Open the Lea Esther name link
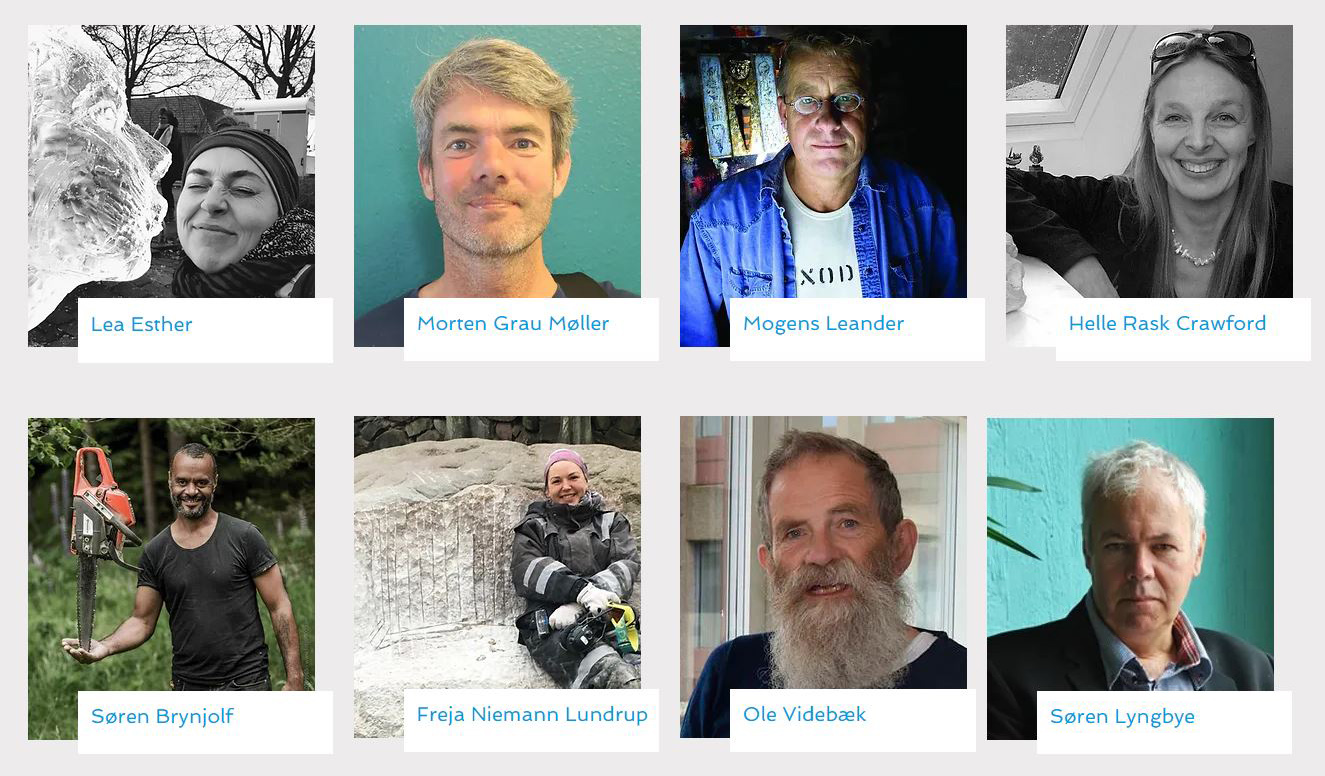 click(141, 324)
